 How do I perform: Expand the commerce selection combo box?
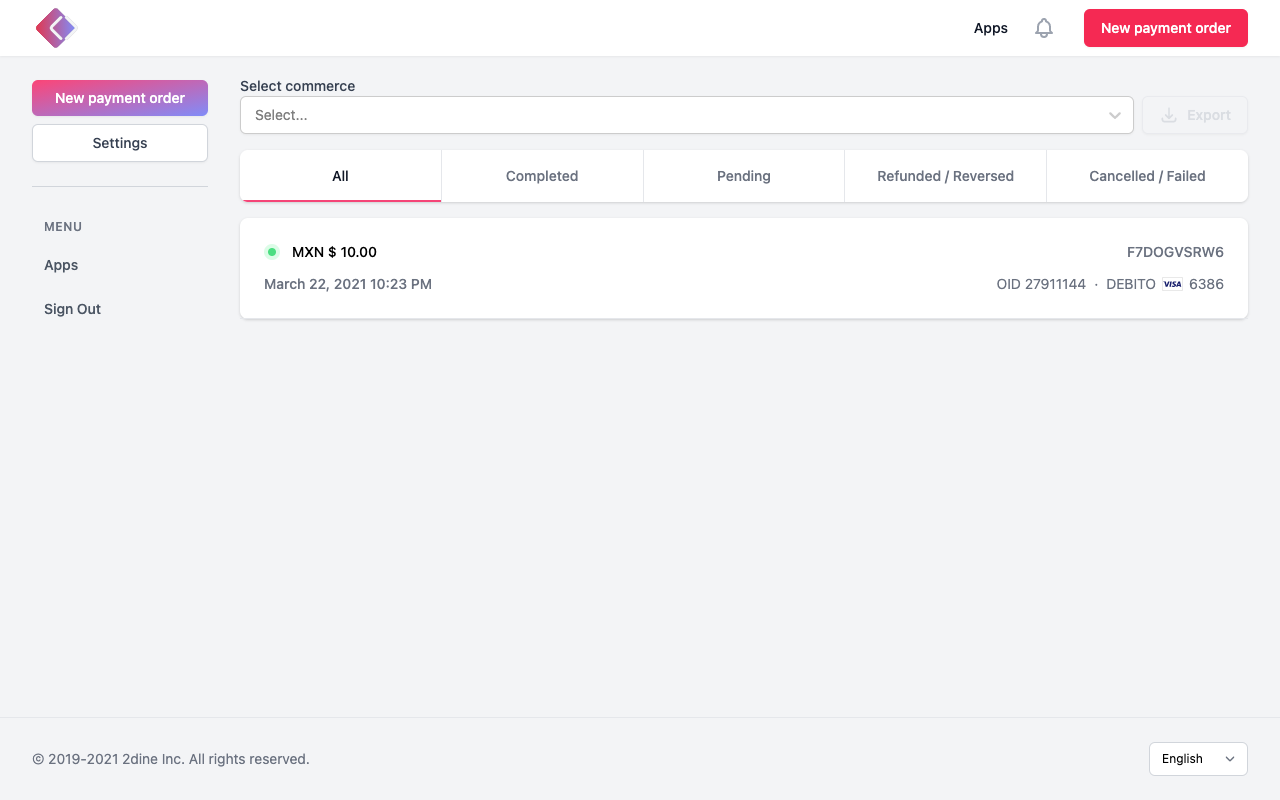pyautogui.click(x=686, y=115)
